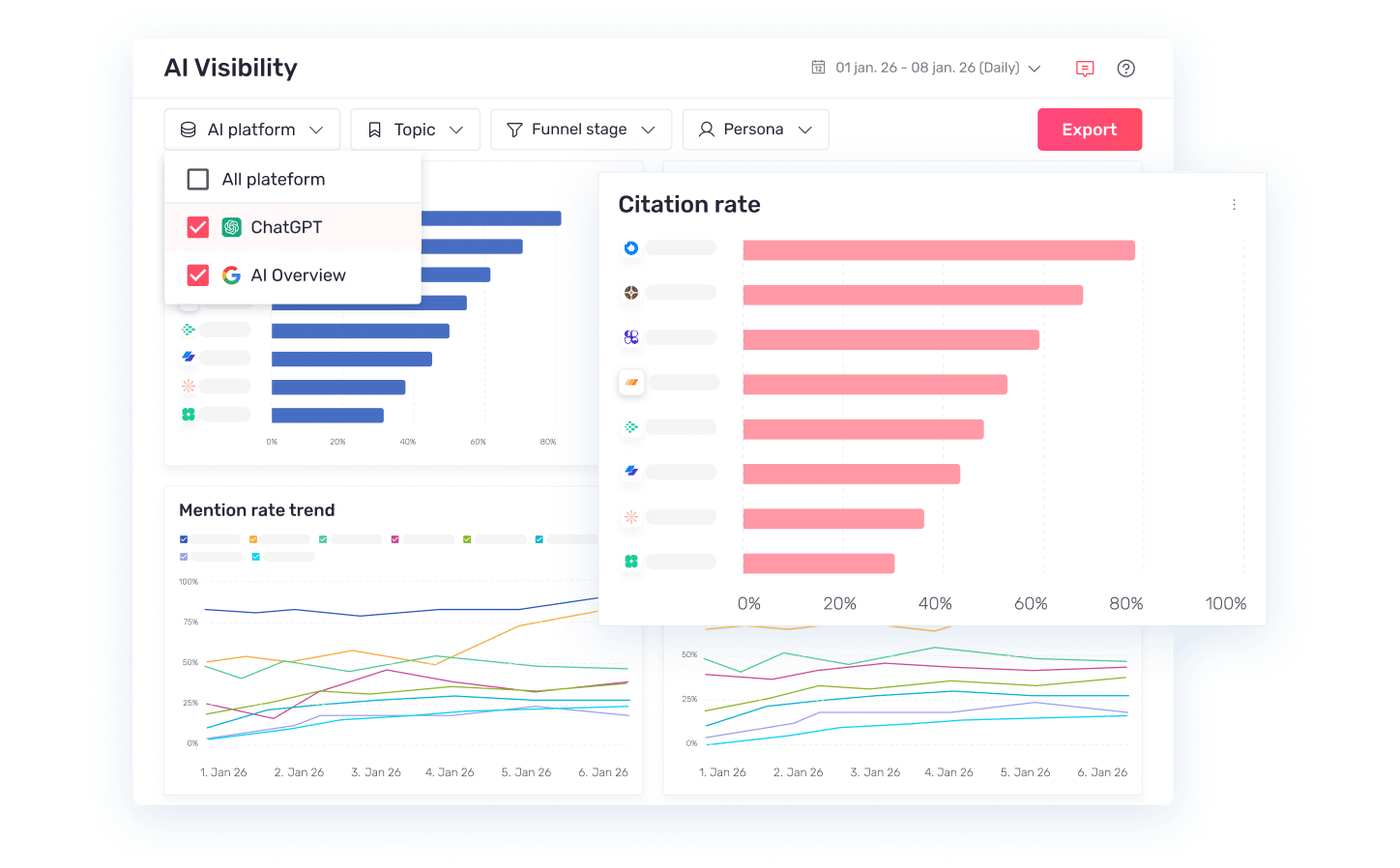1400x868 pixels.
Task: Click the highlighted orange striped platform icon
Action: [x=630, y=382]
